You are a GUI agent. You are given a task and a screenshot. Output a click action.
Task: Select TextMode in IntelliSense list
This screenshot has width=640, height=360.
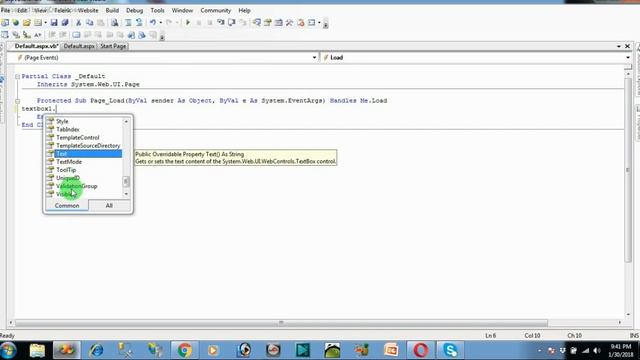84,162
